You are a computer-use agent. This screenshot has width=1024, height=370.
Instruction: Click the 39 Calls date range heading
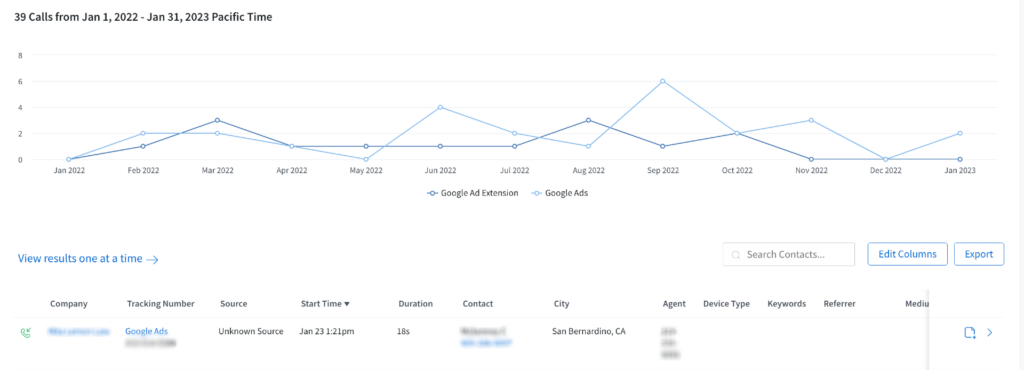tap(143, 18)
